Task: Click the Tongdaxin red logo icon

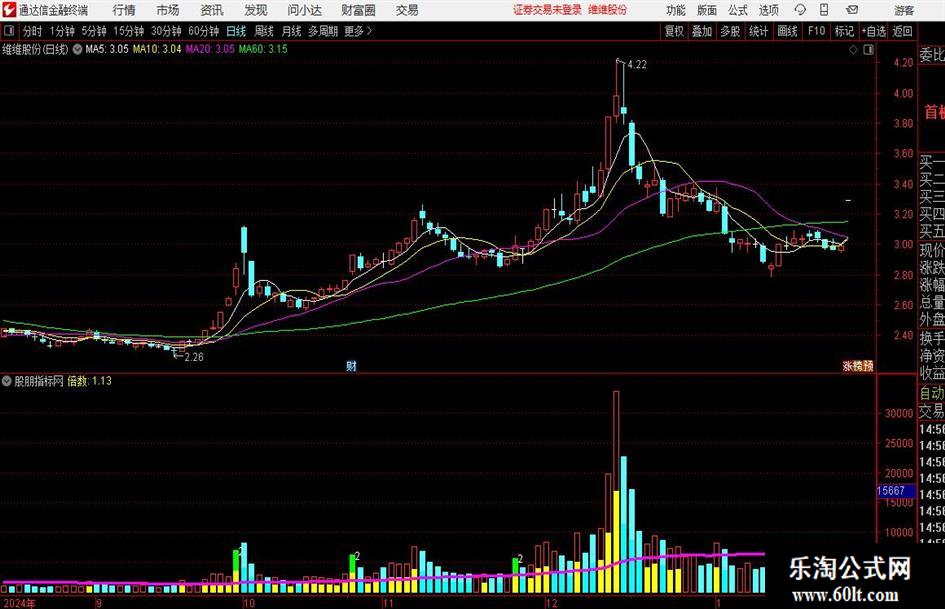Action: coord(8,10)
